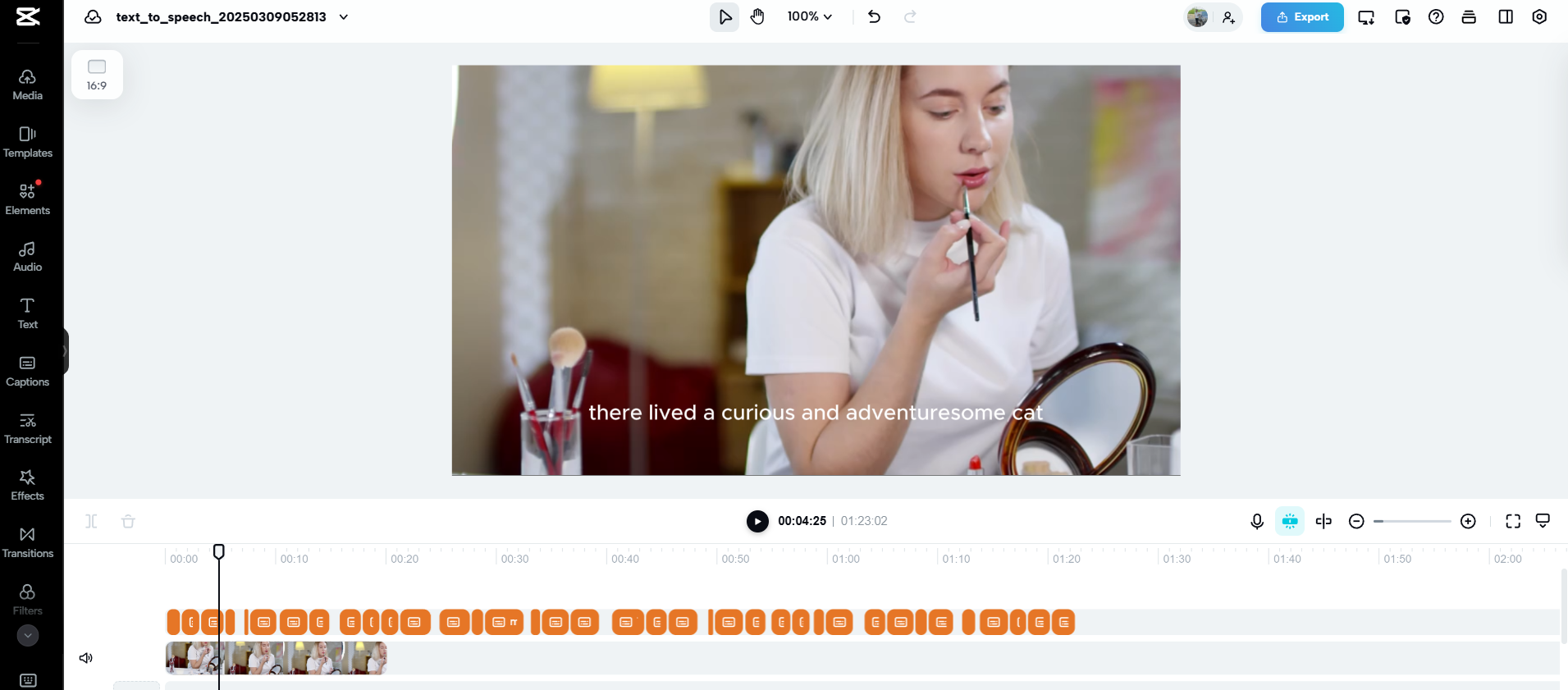Open the Captions panel
The height and width of the screenshot is (690, 1568).
tap(28, 372)
